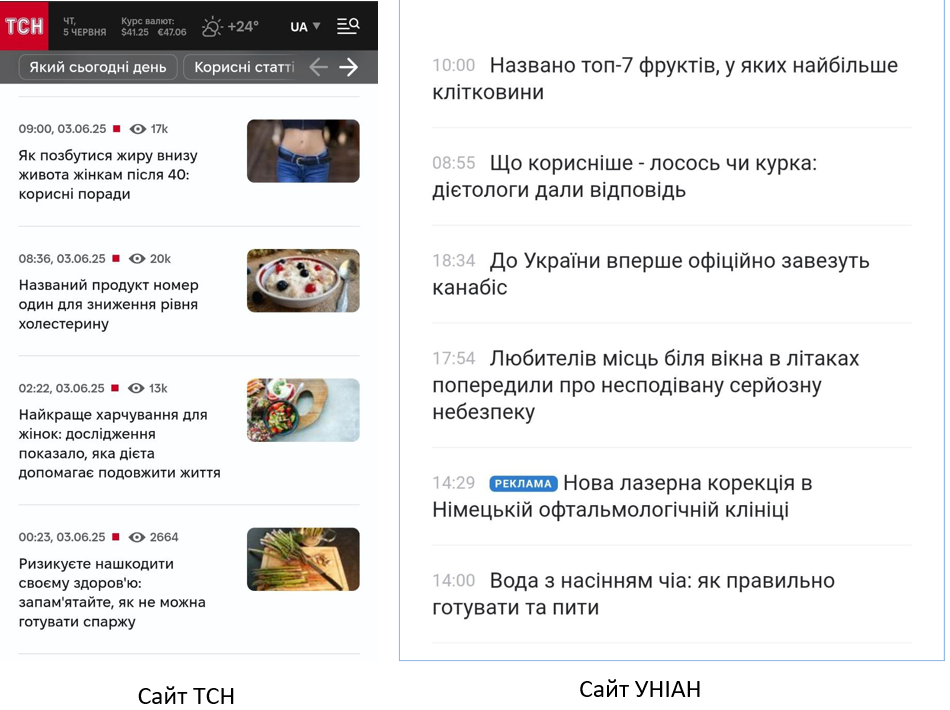Click the '08:55' UNIAN timestamp
This screenshot has width=950, height=710.
454,163
